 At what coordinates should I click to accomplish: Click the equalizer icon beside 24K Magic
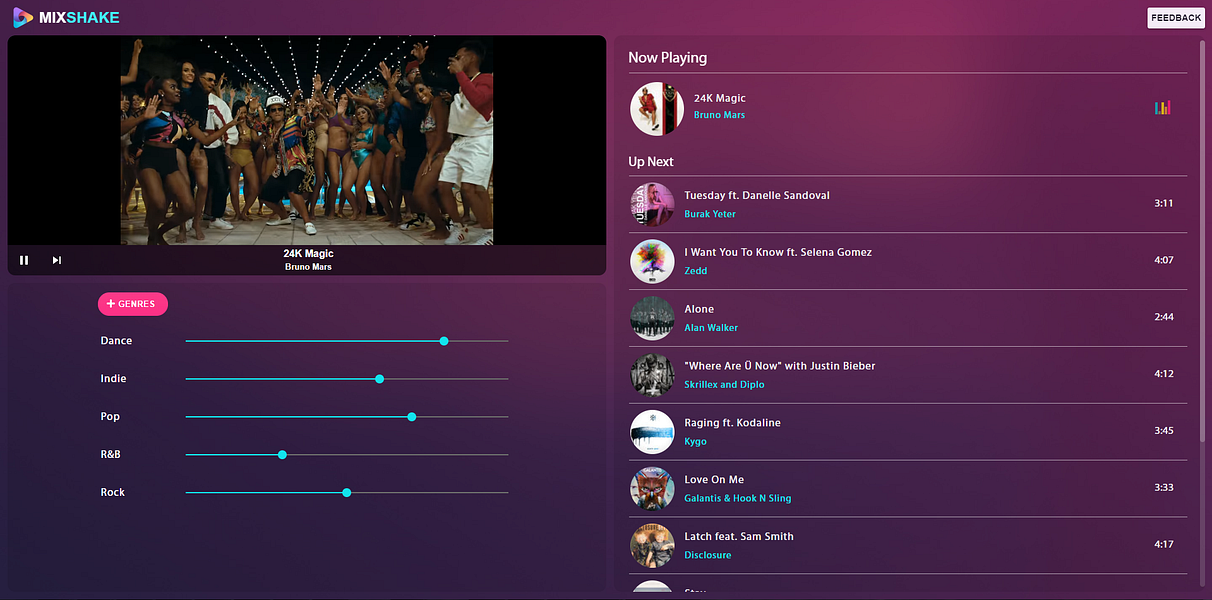1162,108
